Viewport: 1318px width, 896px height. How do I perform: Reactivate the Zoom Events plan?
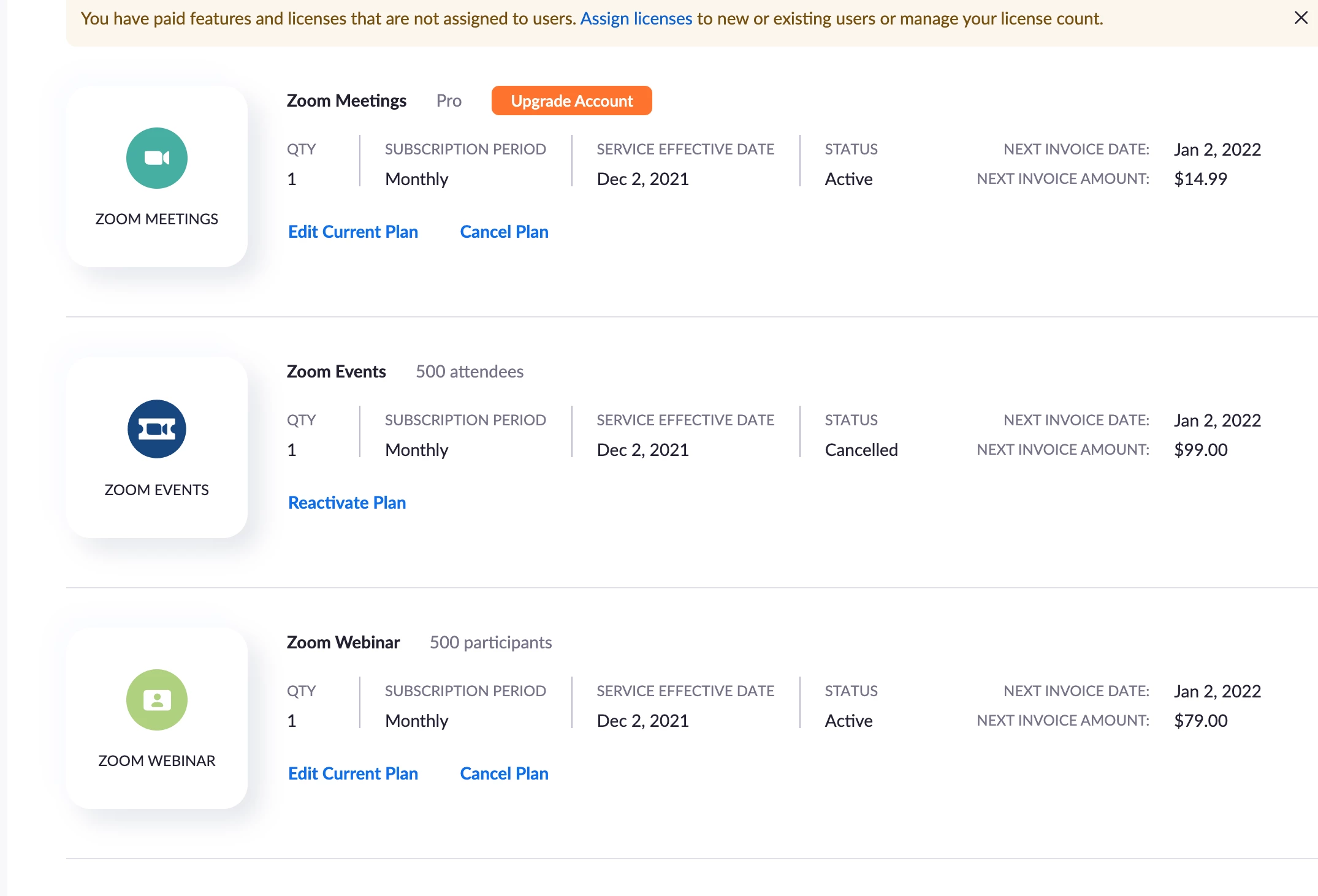pyautogui.click(x=347, y=503)
